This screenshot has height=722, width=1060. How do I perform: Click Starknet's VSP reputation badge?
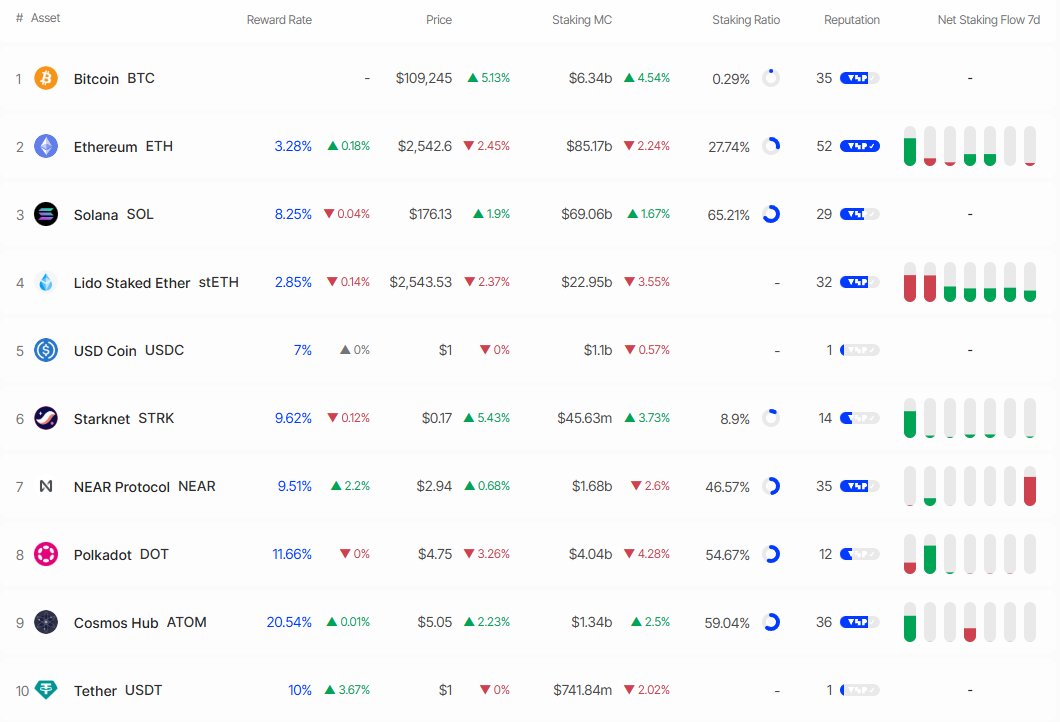click(x=859, y=418)
